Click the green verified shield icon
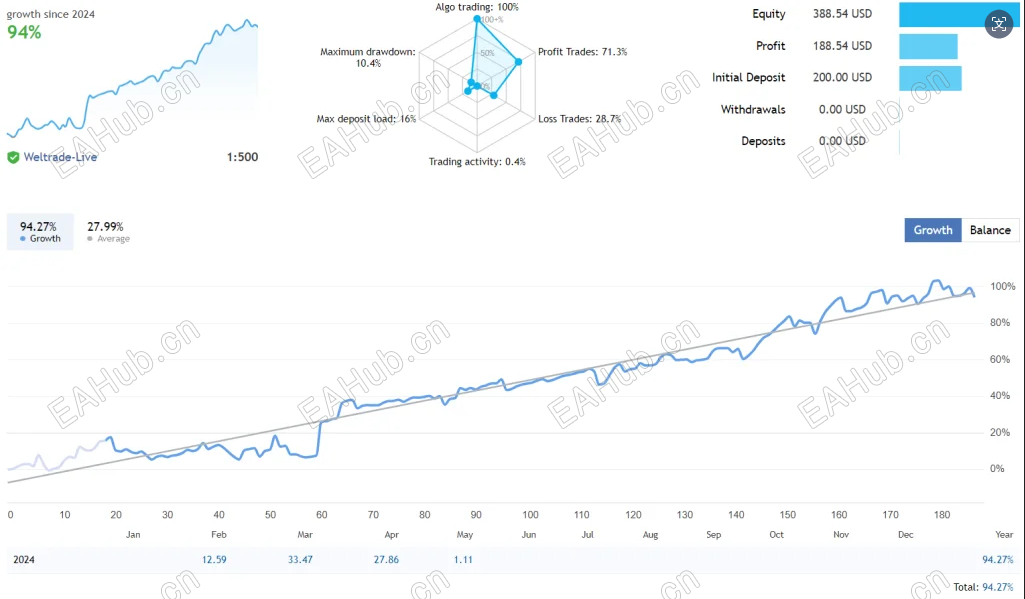This screenshot has width=1025, height=599. [x=13, y=157]
